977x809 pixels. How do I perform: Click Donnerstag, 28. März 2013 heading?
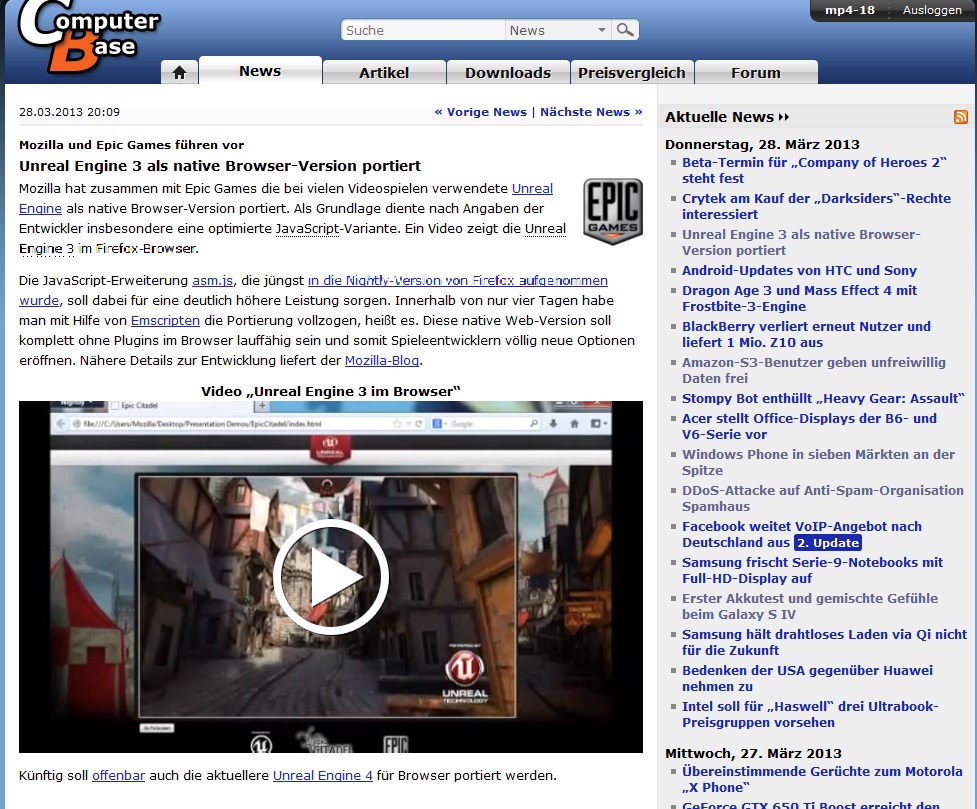click(762, 145)
